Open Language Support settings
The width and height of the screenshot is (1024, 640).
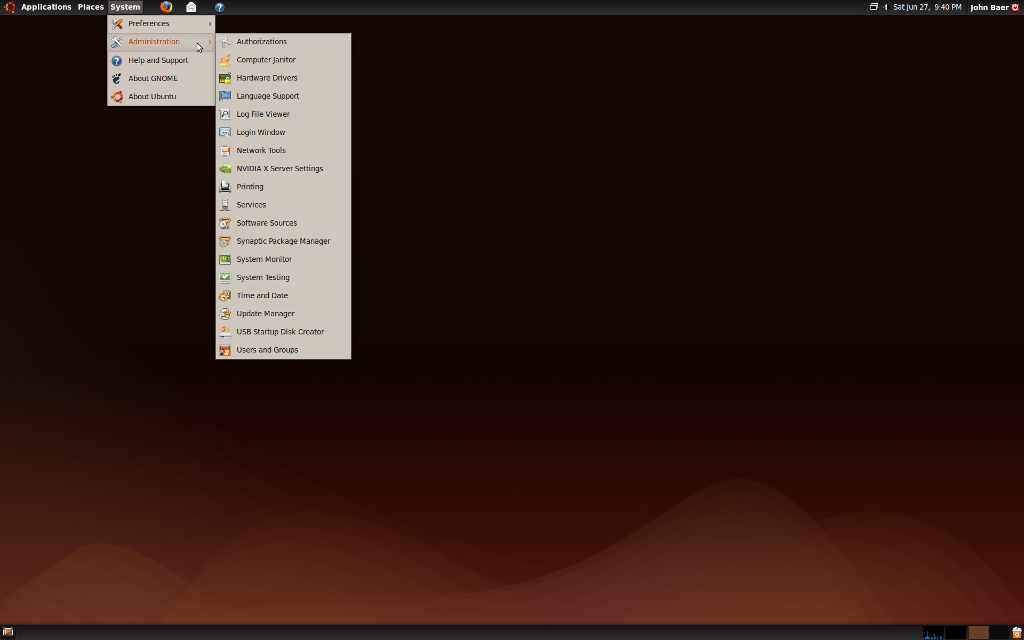coord(283,96)
